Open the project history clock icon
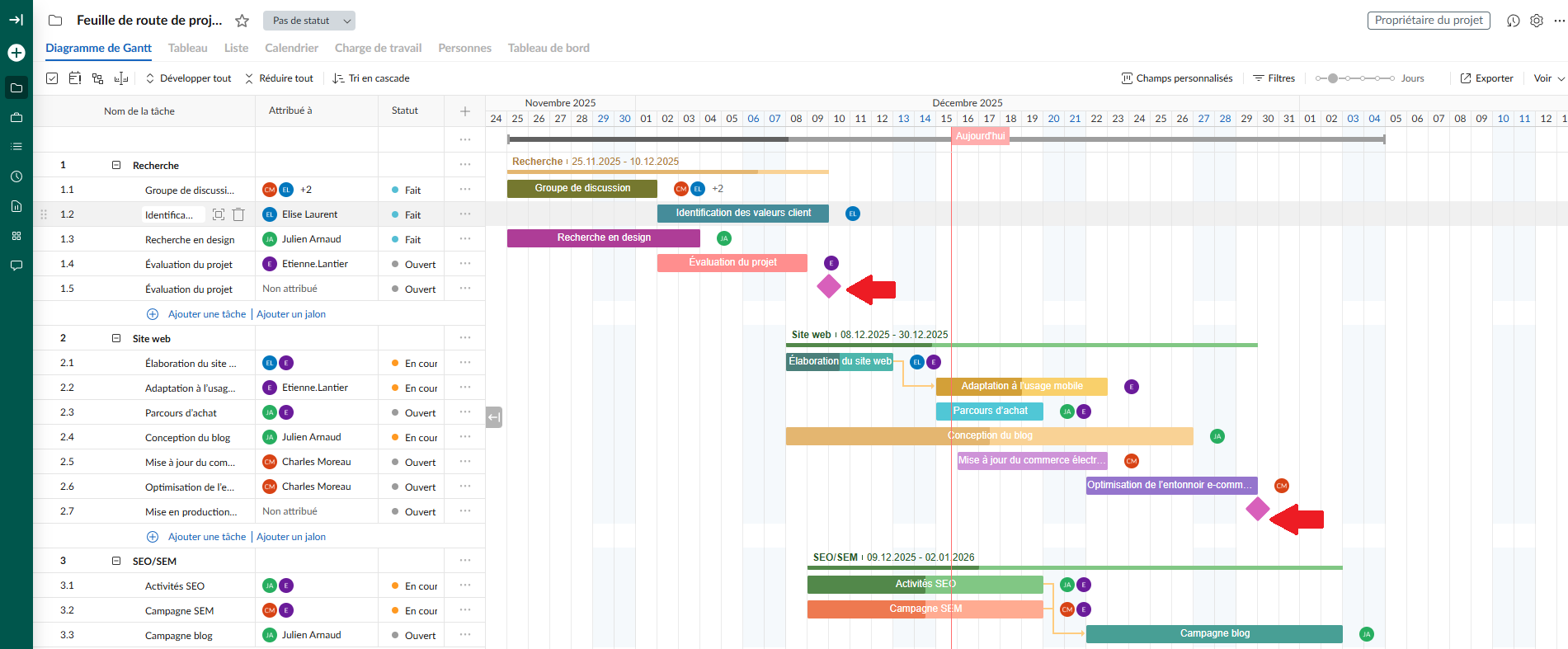This screenshot has width=1568, height=649. (x=1513, y=21)
